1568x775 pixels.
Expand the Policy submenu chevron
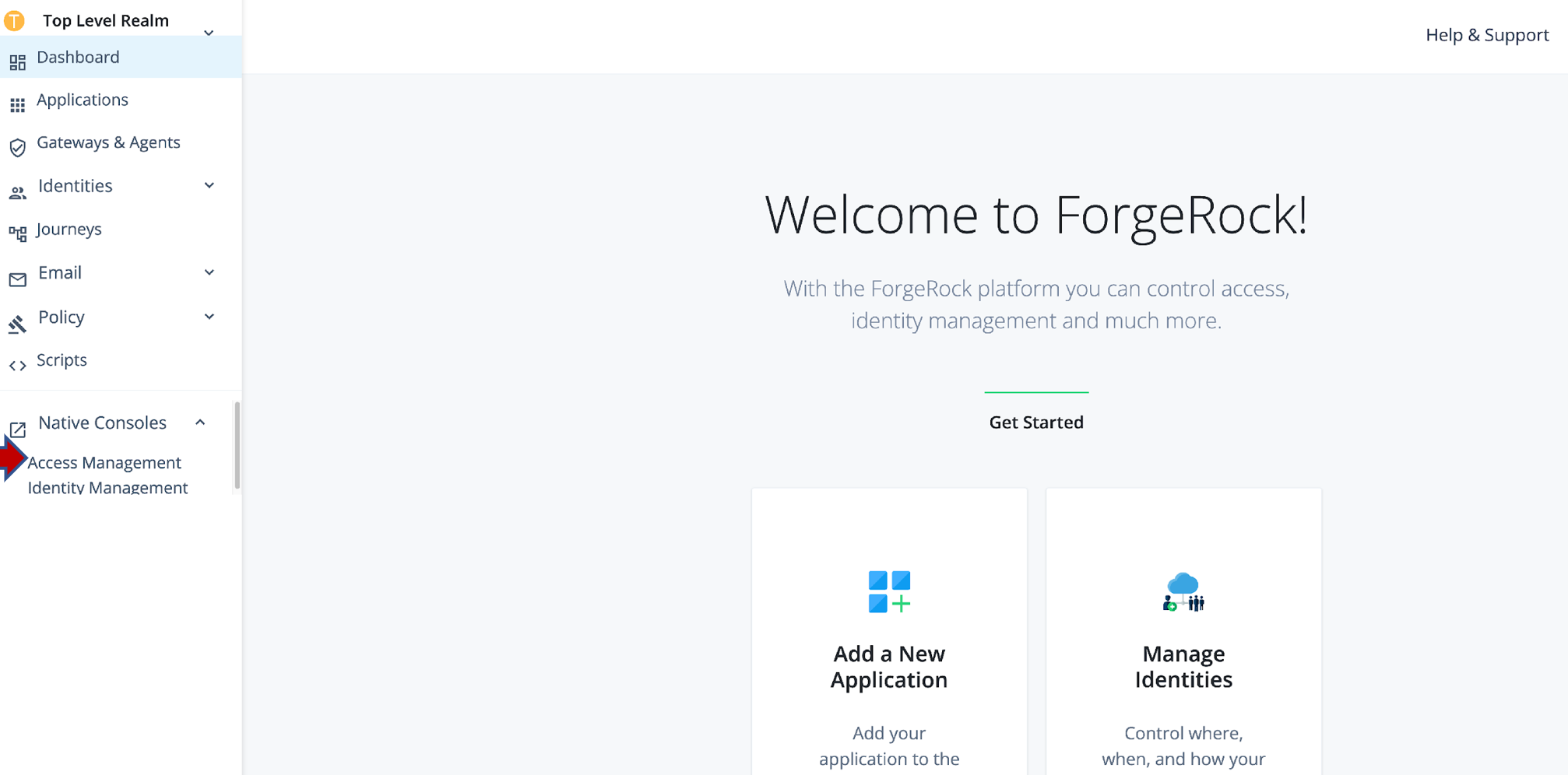click(209, 317)
